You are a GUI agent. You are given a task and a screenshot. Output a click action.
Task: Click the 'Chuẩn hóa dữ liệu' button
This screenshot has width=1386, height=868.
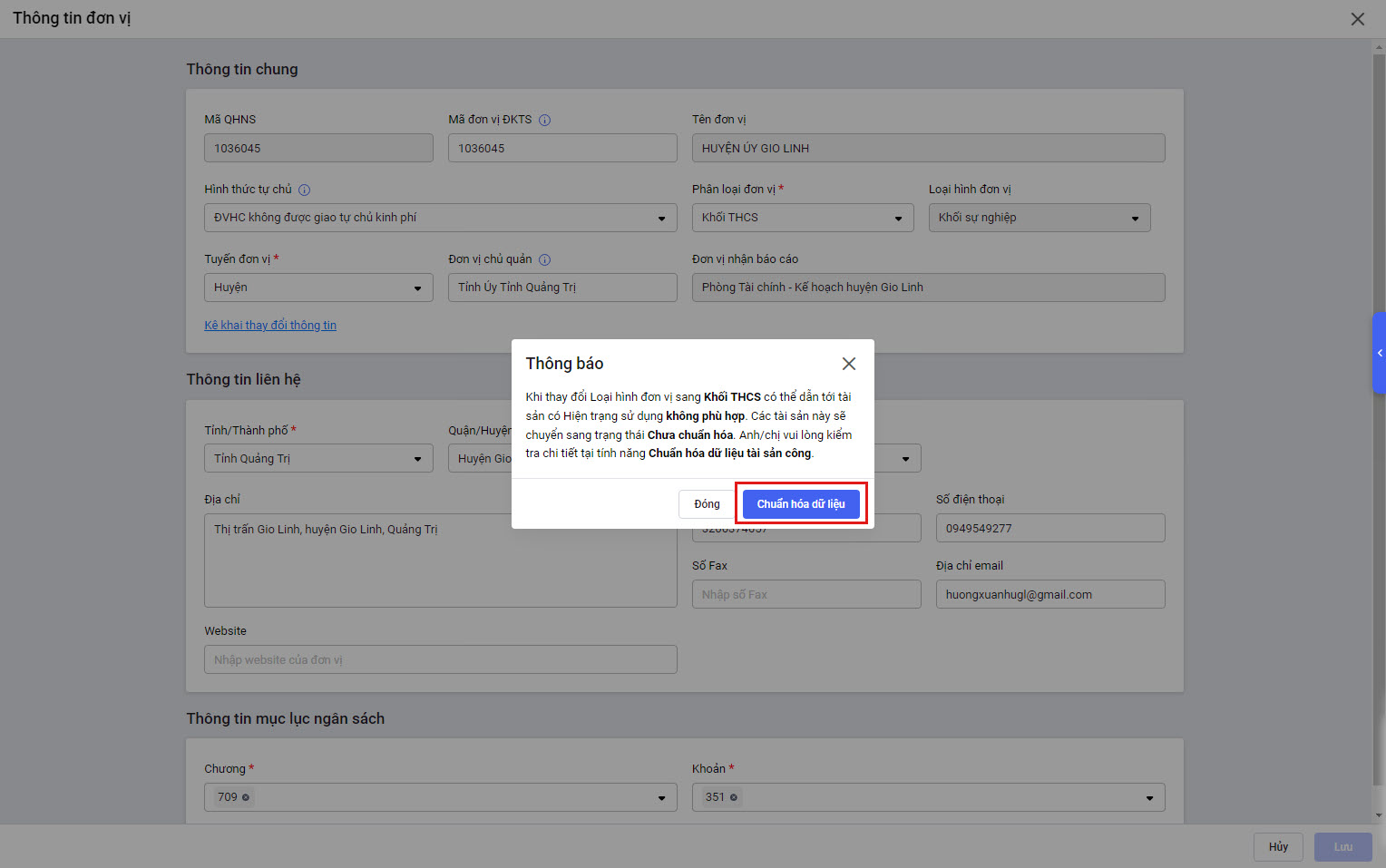(800, 504)
